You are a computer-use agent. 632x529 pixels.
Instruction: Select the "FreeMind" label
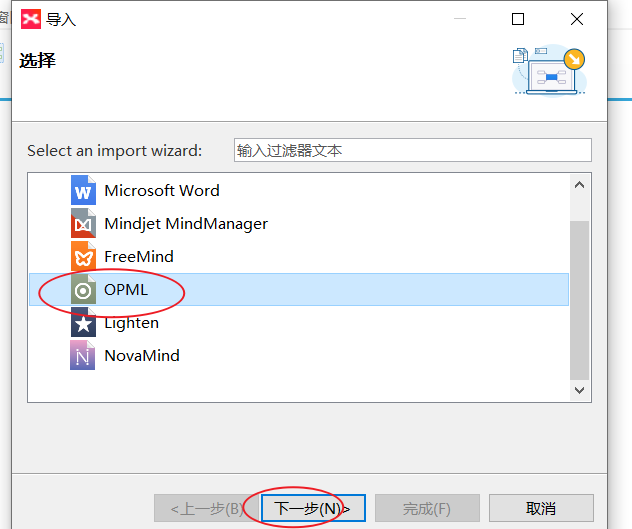click(139, 257)
